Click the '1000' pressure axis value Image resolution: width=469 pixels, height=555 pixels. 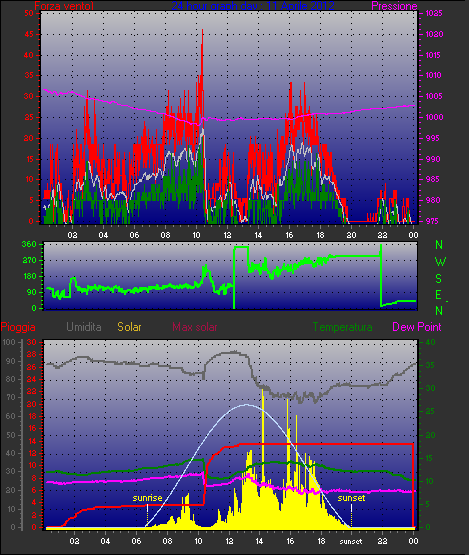(x=434, y=117)
